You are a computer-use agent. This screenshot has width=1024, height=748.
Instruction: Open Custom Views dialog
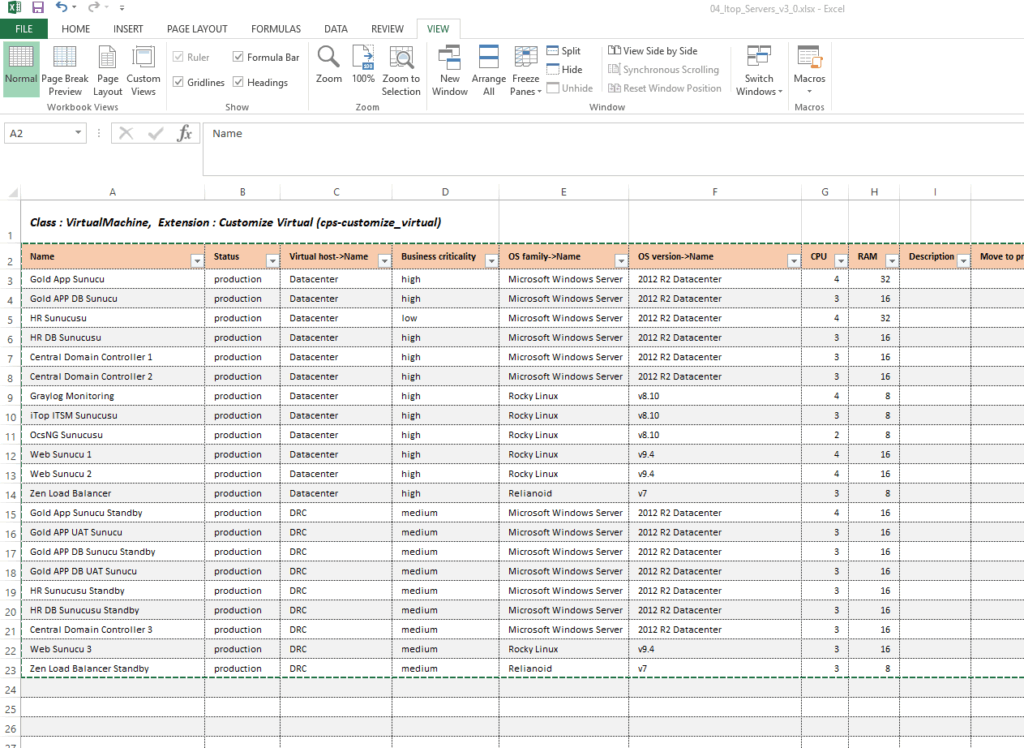(143, 70)
